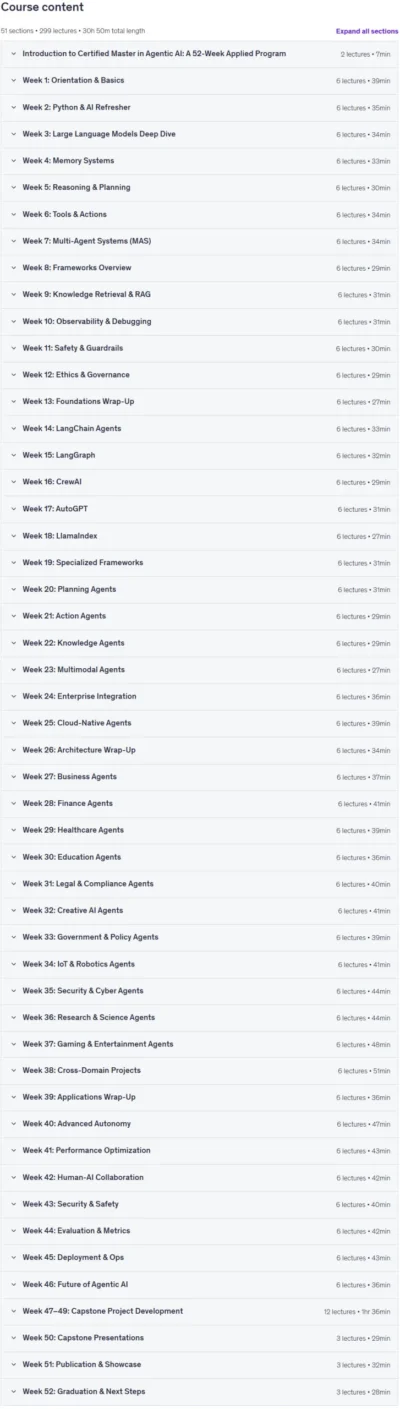Image resolution: width=400 pixels, height=1409 pixels.
Task: Show lectures for Week 20: Planning Agents
Action: pos(200,589)
